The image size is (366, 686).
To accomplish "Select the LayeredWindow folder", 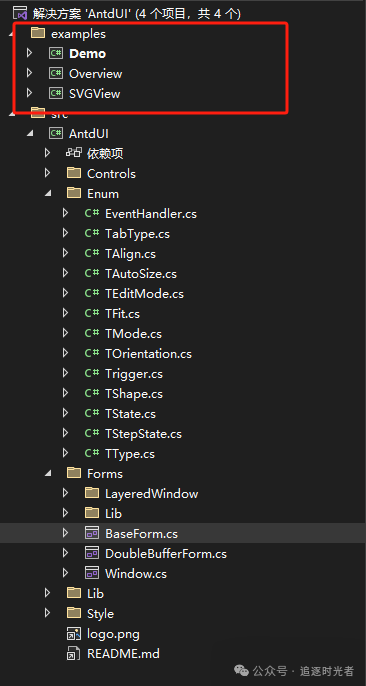I will [151, 494].
